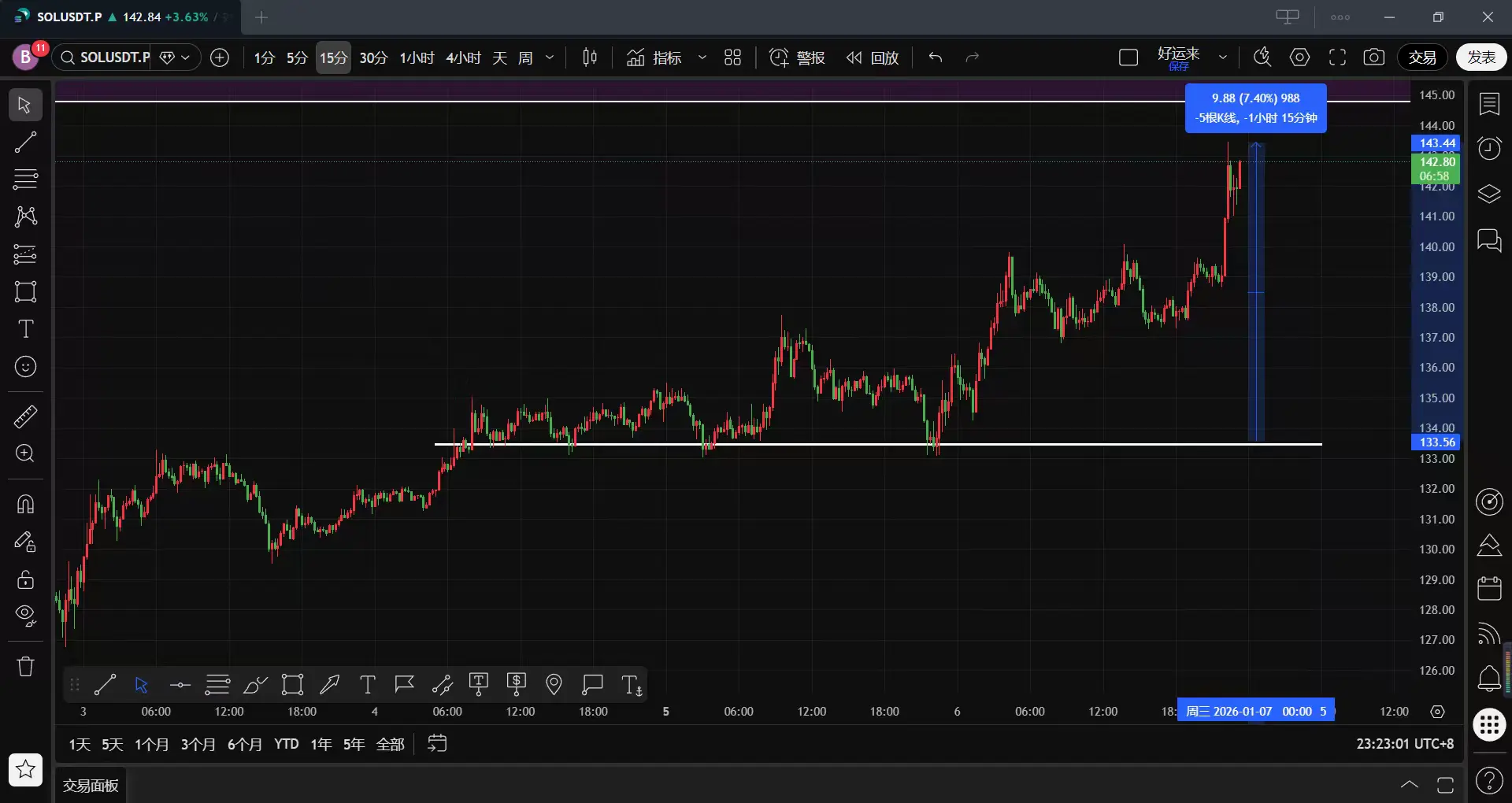Hide all drawings with eye icon
Viewport: 1512px width, 803px height.
pos(25,616)
